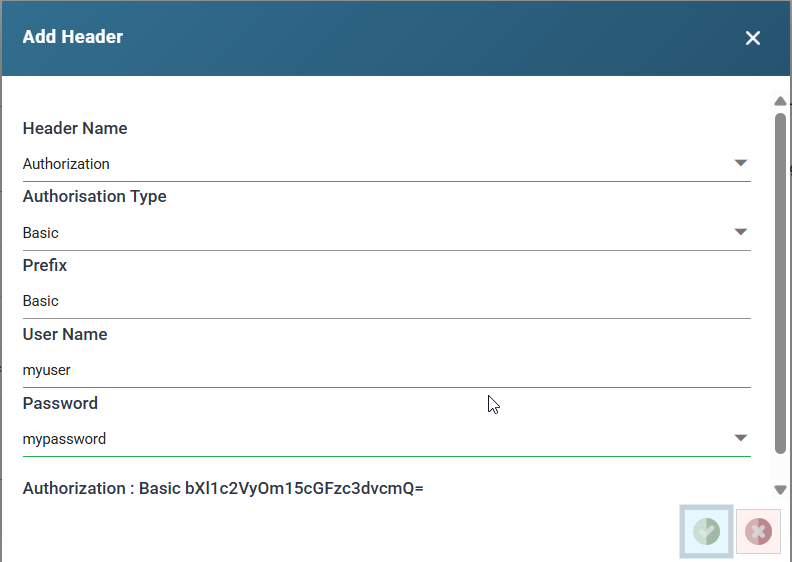
Task: Close the Add Header dialog
Action: coord(753,38)
